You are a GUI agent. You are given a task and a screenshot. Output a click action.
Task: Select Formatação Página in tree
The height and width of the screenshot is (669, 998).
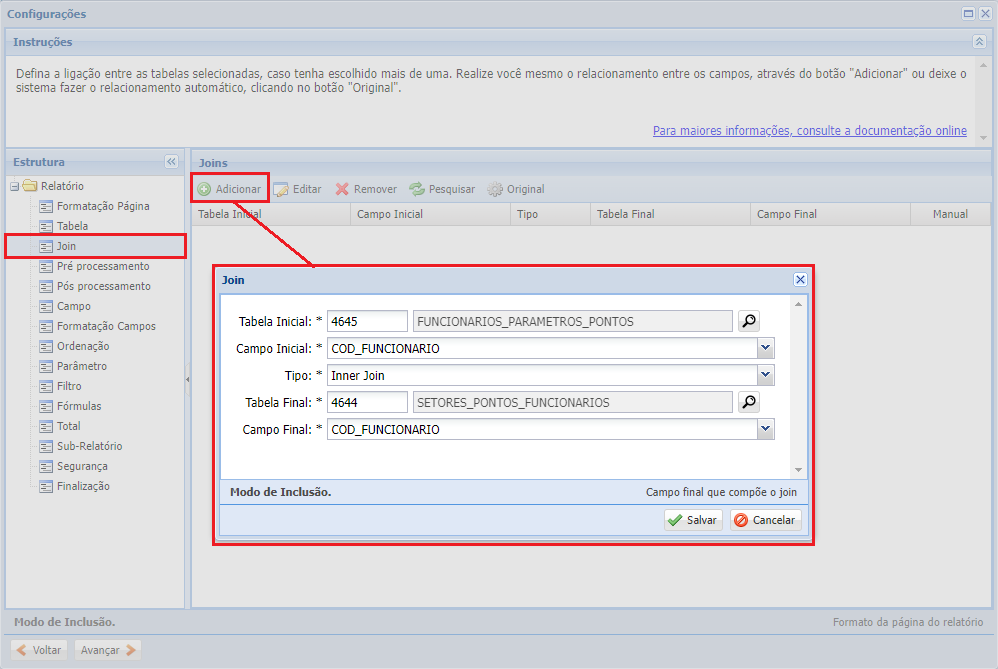point(103,206)
